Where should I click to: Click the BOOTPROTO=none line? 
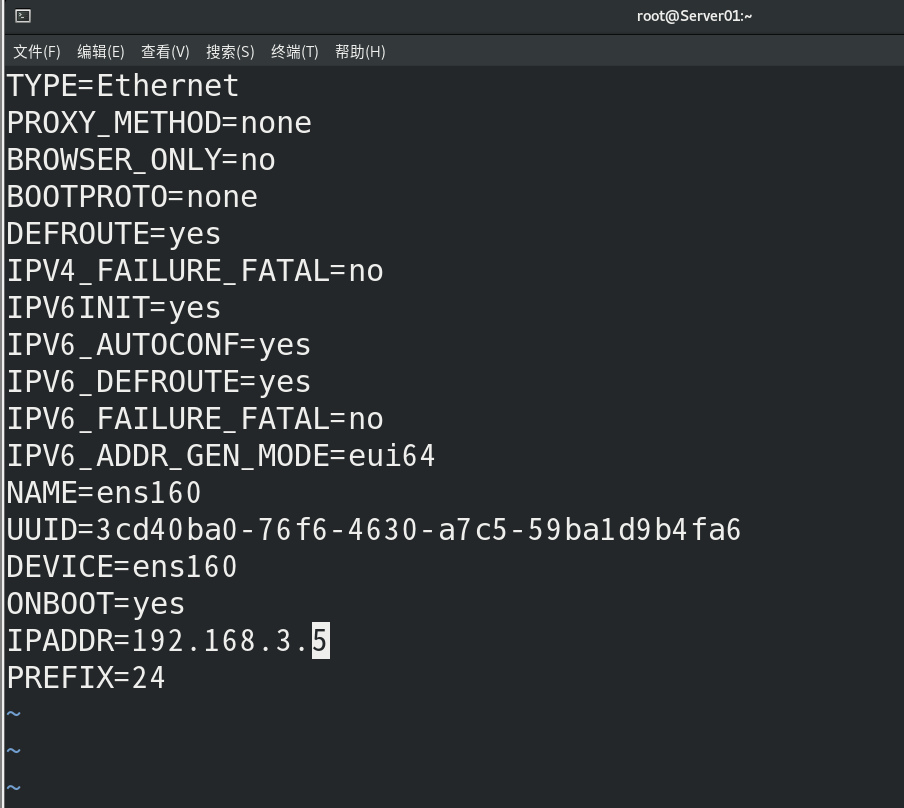(132, 197)
